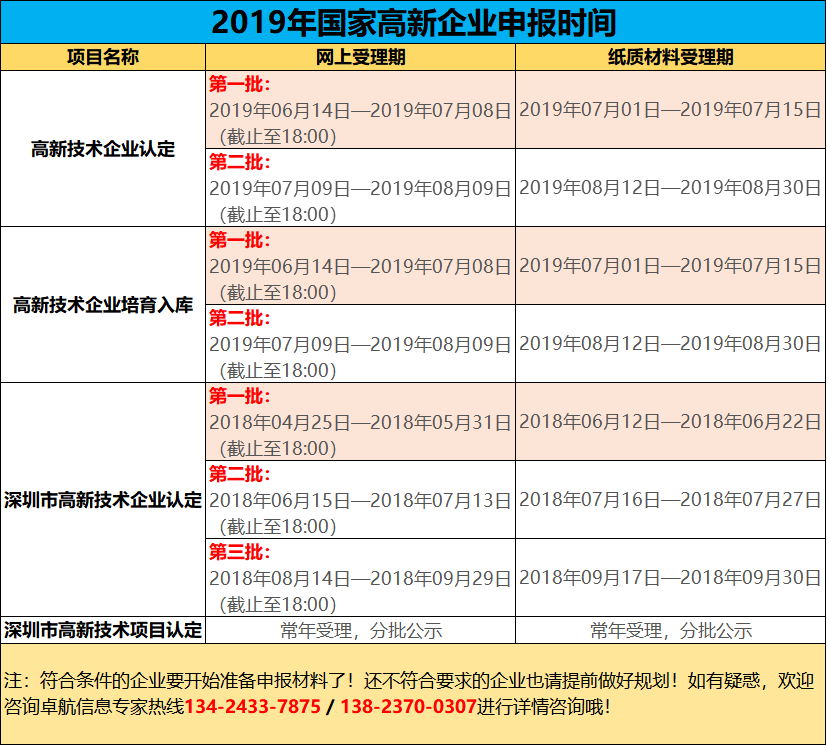827x746 pixels.
Task: Click the 第二批 label under 高新技术企业认定
Action: 231,161
